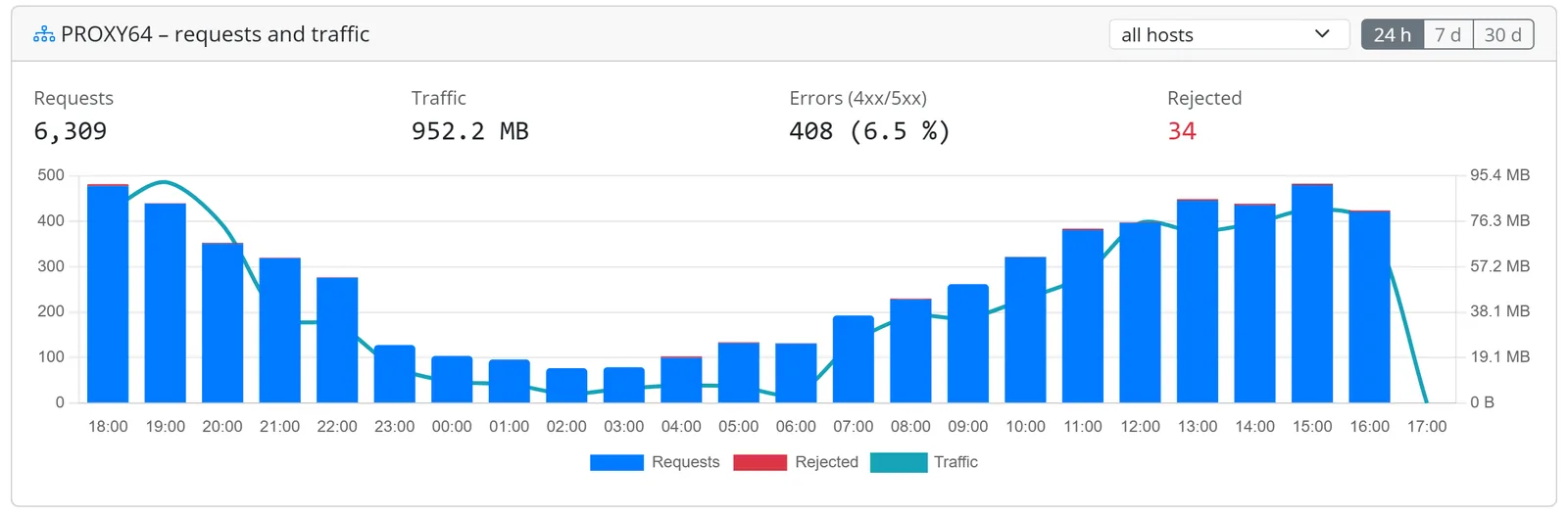The height and width of the screenshot is (515, 1568).
Task: Select the 24 h time range
Action: [1392, 34]
